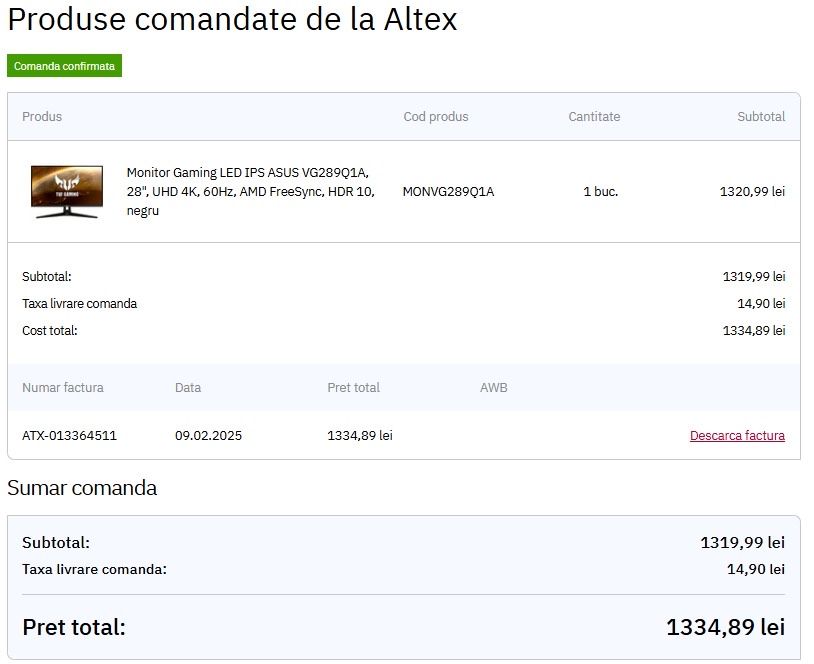Click the Sumar comanda heading
Screen dimensions: 814x664
82,488
